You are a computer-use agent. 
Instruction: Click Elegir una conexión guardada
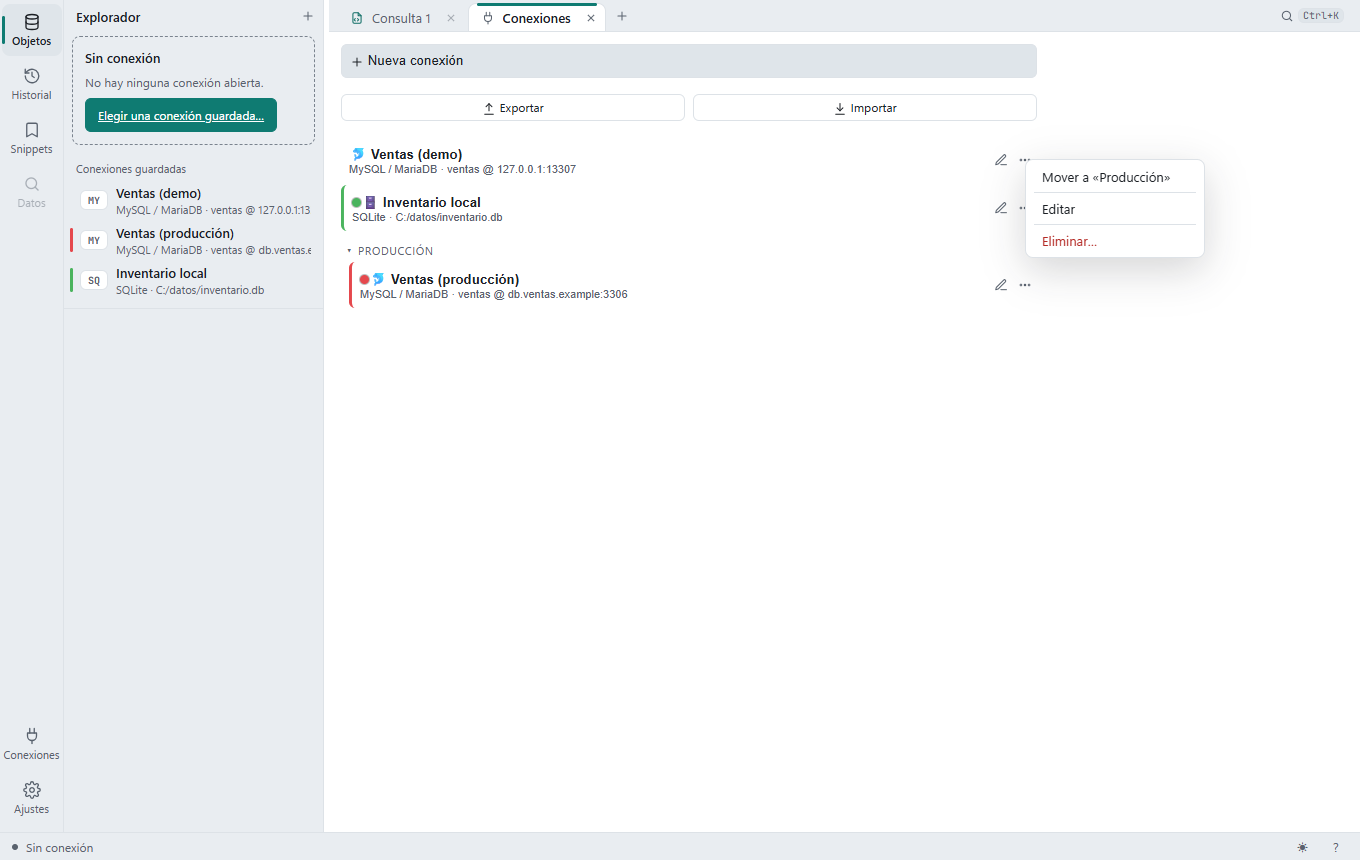pyautogui.click(x=181, y=115)
